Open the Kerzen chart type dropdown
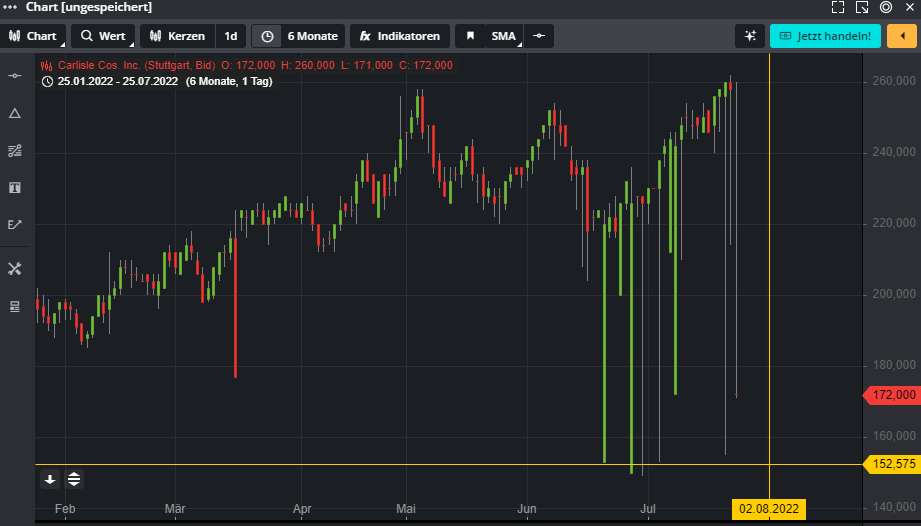Screen dimensions: 921x526 177,36
